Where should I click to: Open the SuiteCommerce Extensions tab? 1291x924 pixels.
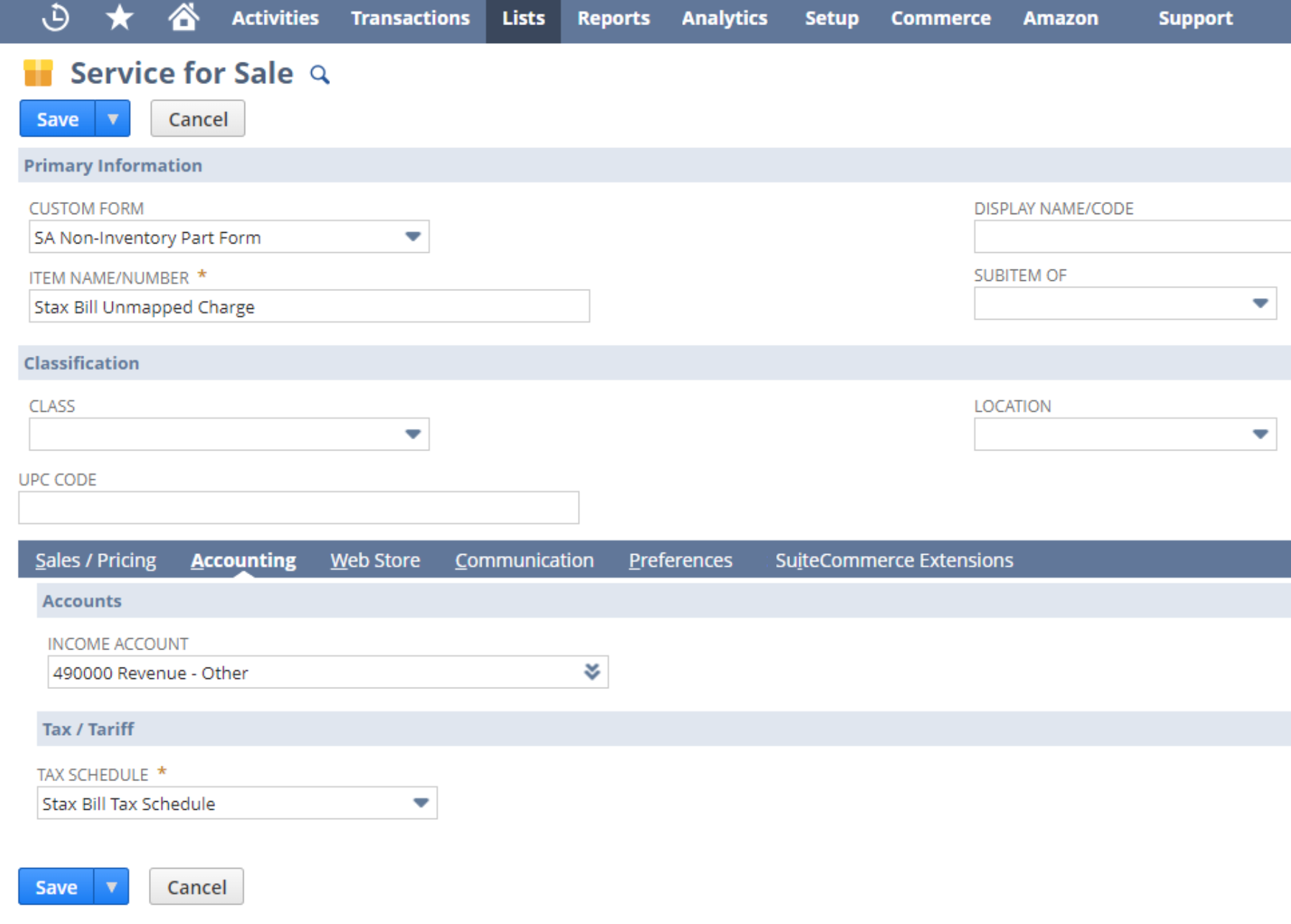click(x=894, y=560)
